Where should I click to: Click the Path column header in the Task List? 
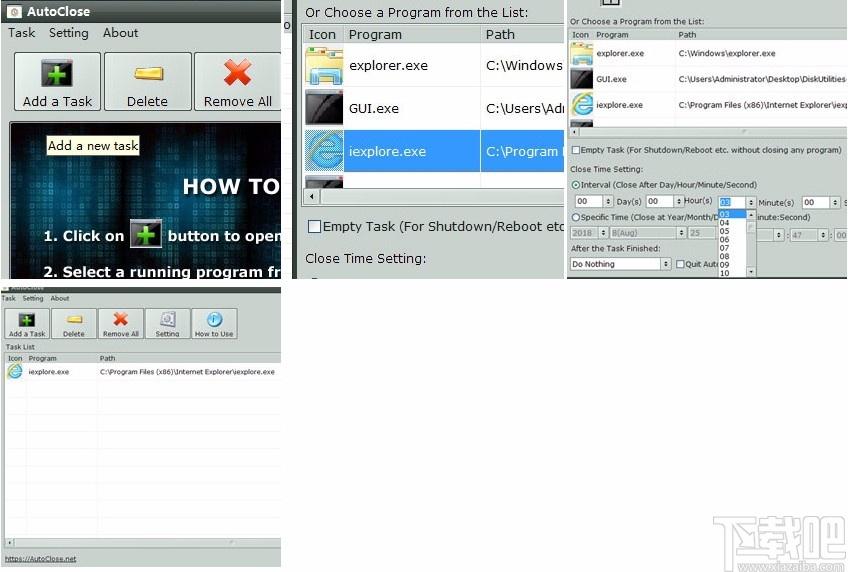point(189,358)
